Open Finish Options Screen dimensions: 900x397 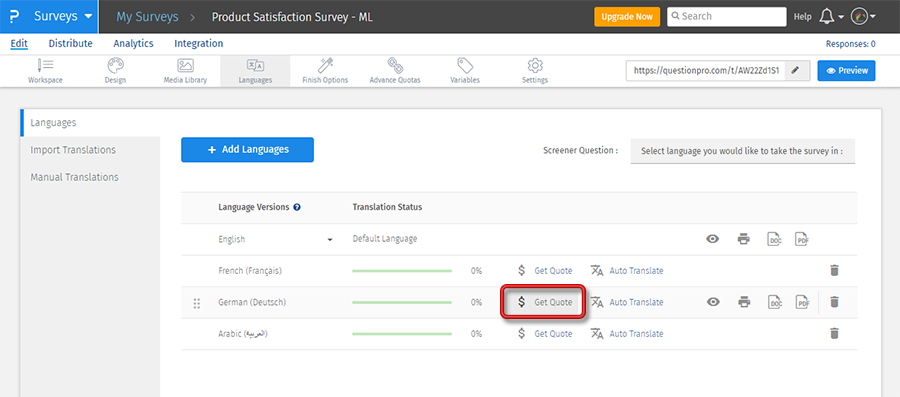pyautogui.click(x=325, y=71)
